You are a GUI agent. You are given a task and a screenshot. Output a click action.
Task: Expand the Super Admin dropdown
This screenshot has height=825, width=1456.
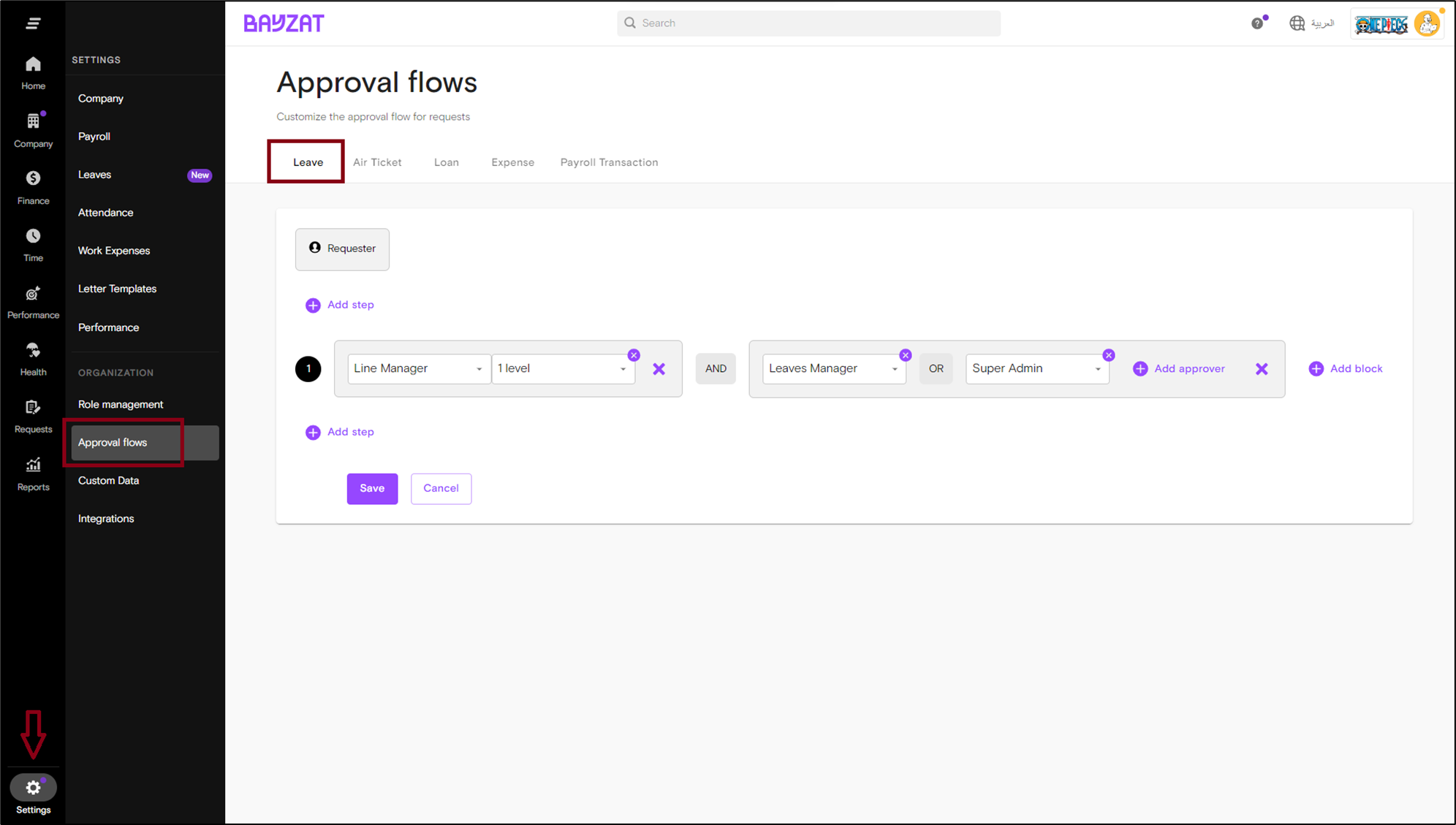coord(1036,369)
